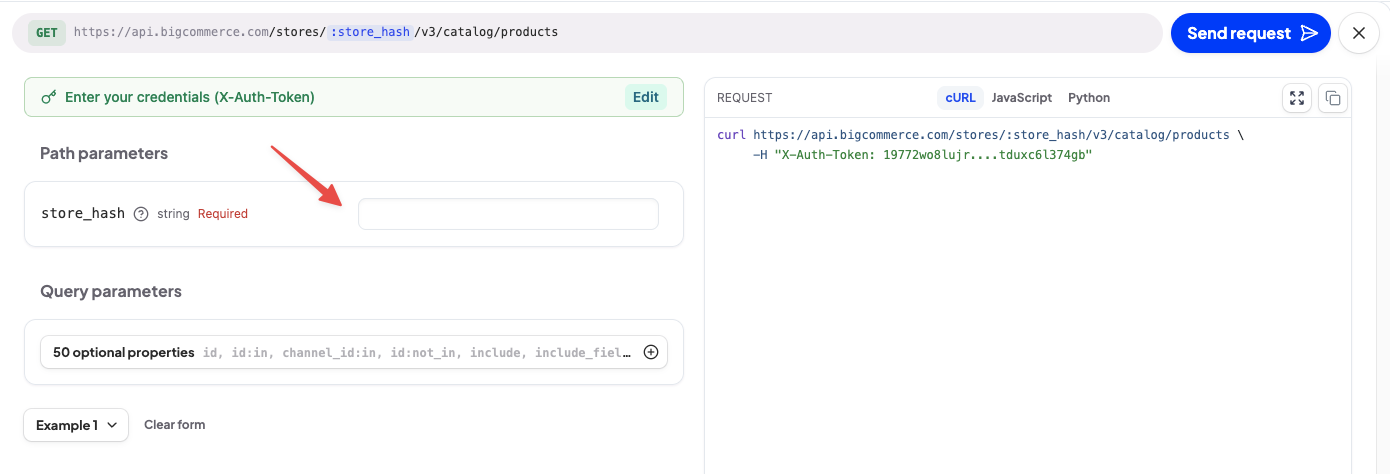Screen dimensions: 1390x474
Task: Click the REQUEST label in code panel
Action: pyautogui.click(x=745, y=98)
